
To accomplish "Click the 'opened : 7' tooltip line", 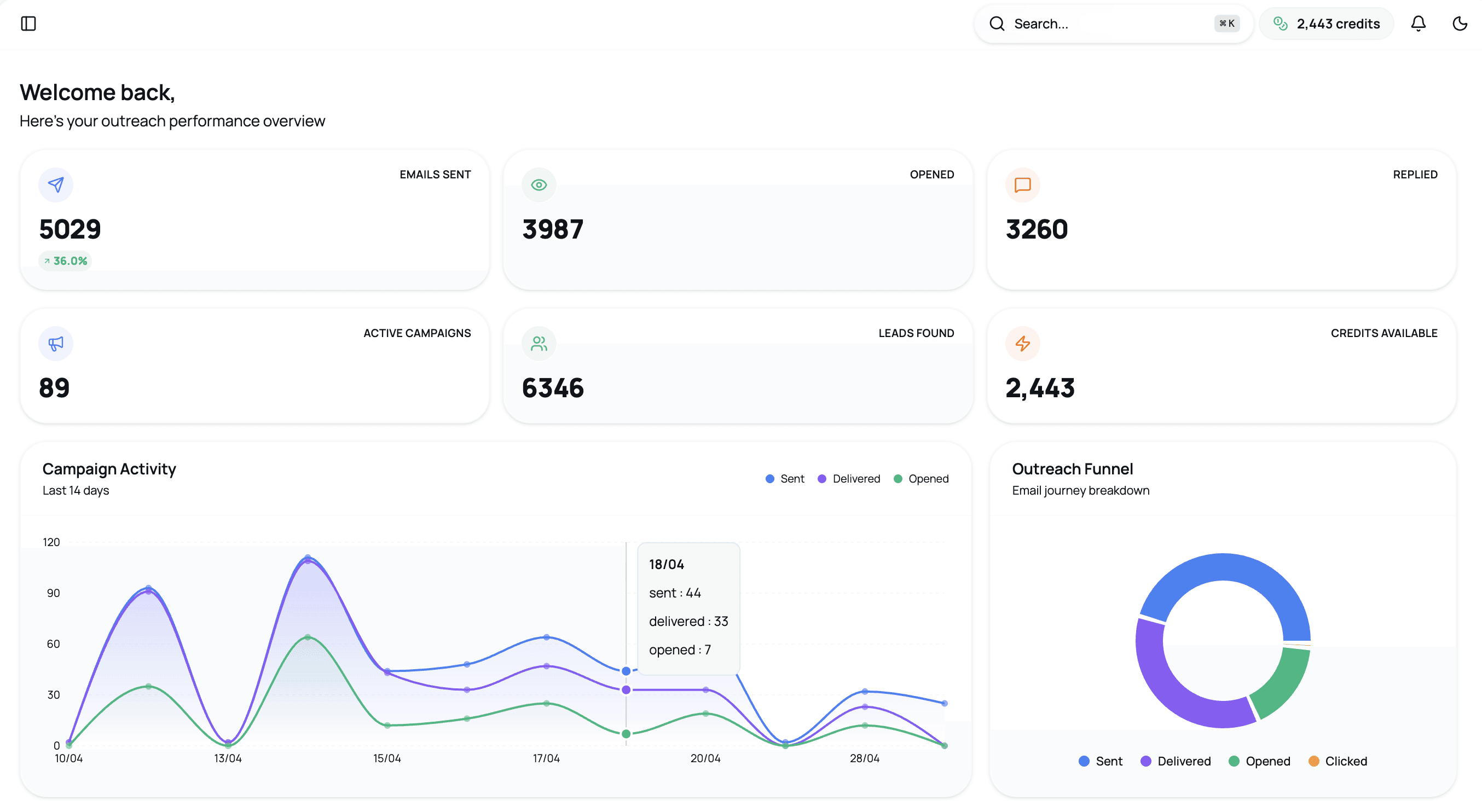I will point(680,649).
